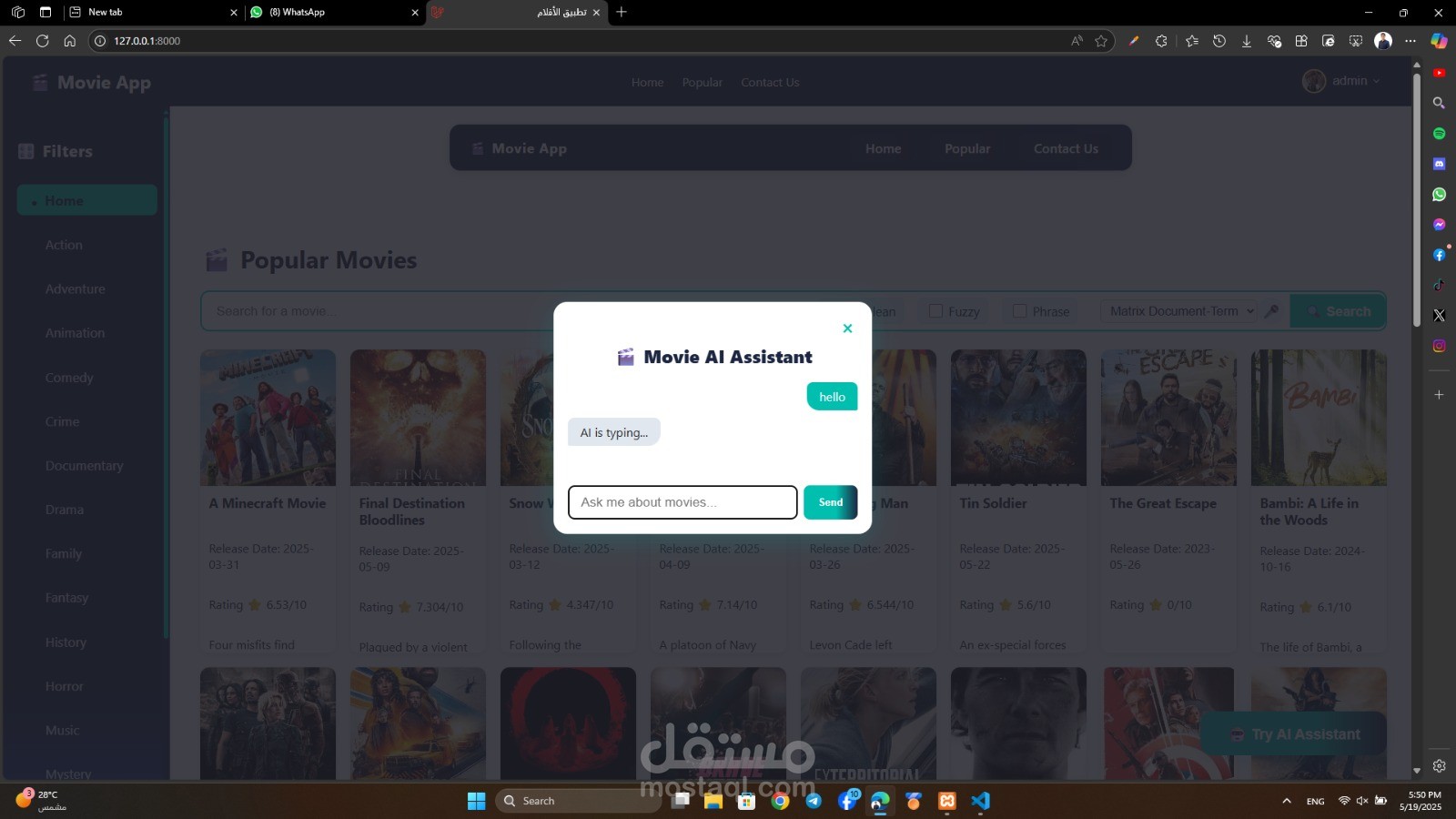Click the Movie App logo in header

point(91,83)
